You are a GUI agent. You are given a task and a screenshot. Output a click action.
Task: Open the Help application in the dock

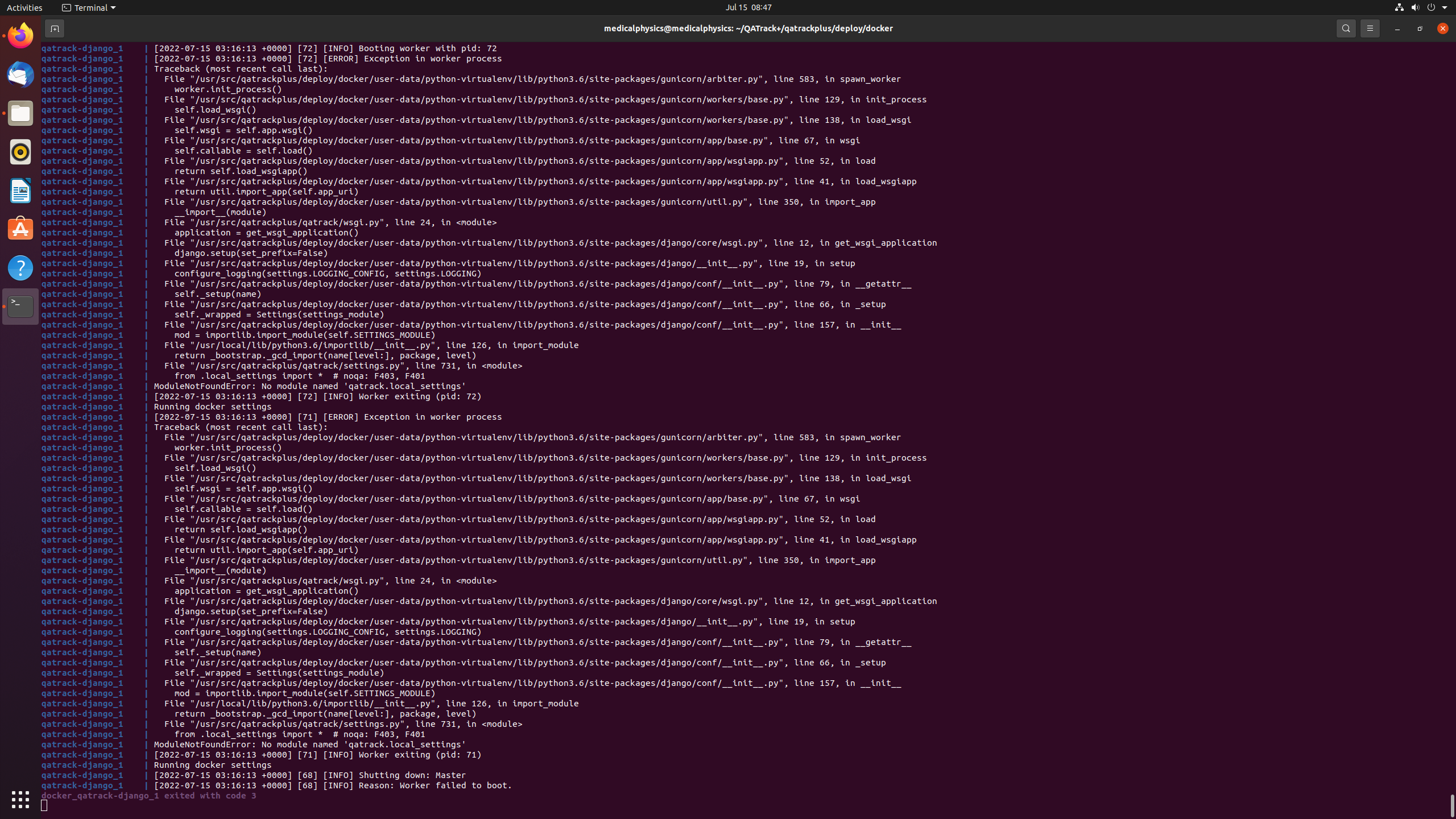tap(20, 267)
